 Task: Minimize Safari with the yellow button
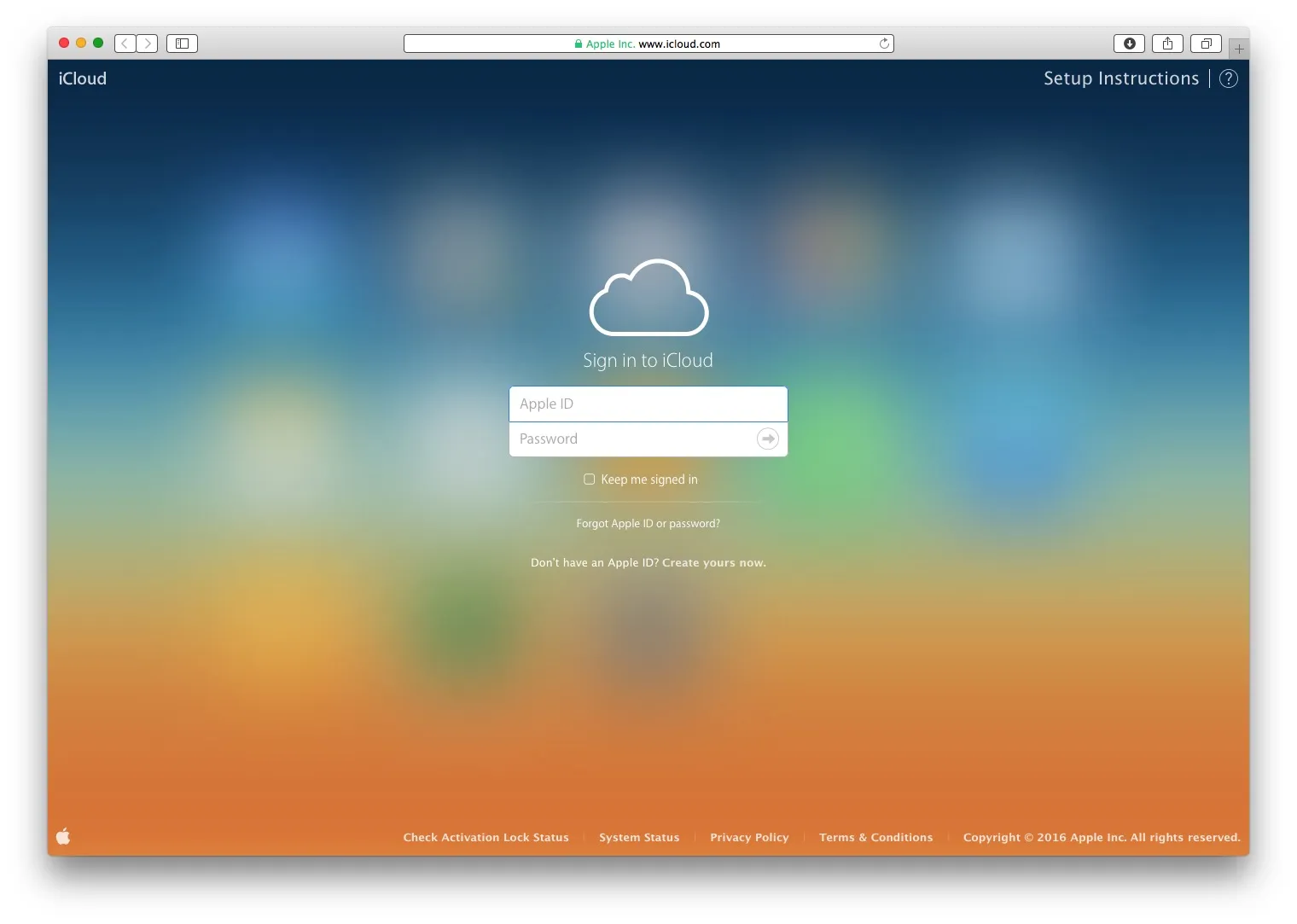81,43
